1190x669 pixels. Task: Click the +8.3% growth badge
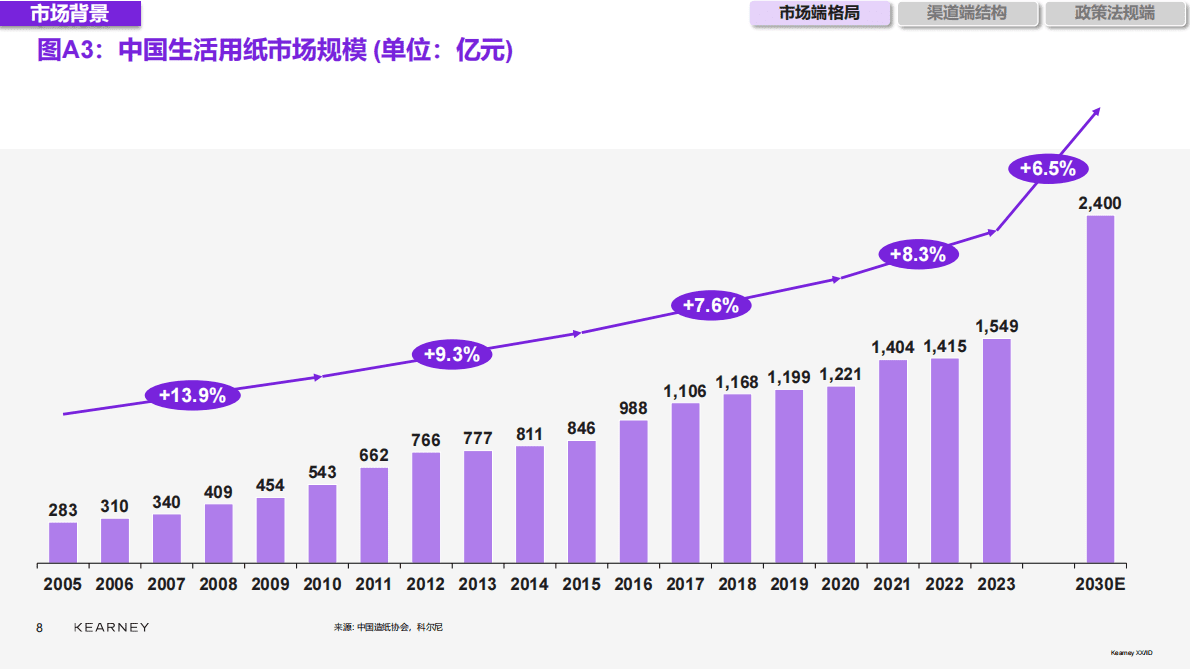coord(918,254)
